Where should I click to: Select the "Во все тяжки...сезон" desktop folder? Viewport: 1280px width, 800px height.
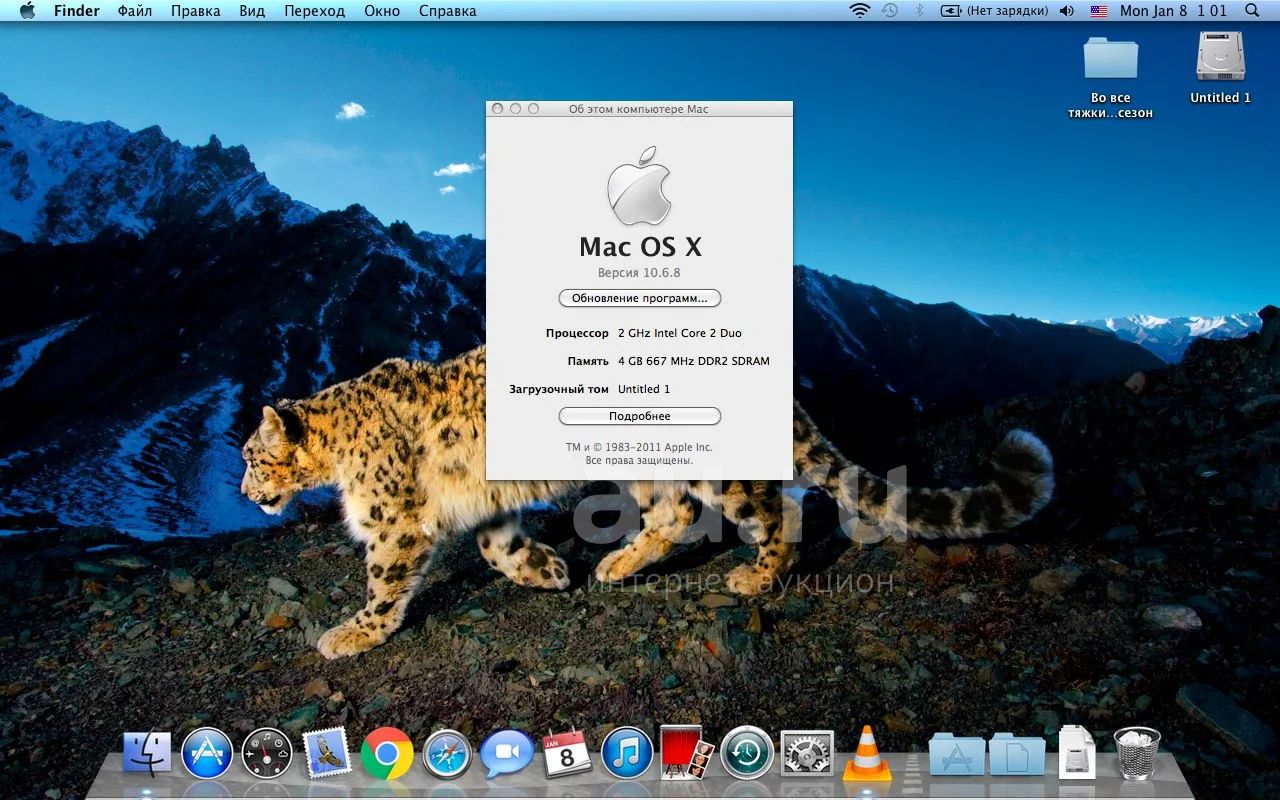click(x=1111, y=77)
